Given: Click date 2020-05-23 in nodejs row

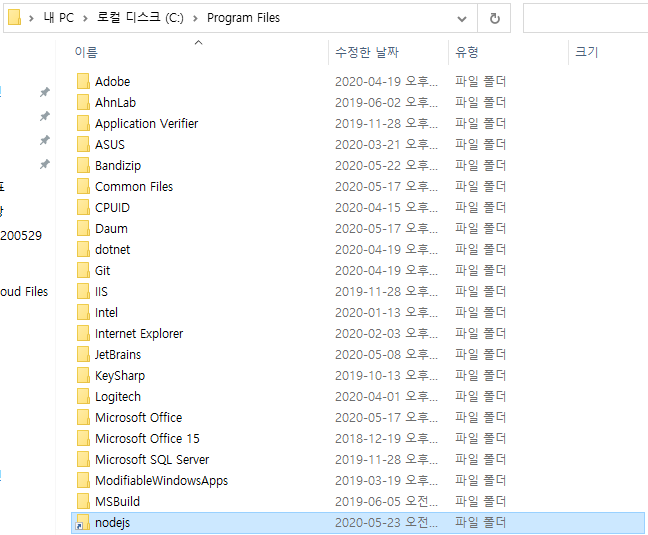Looking at the screenshot, I should click(x=386, y=523).
